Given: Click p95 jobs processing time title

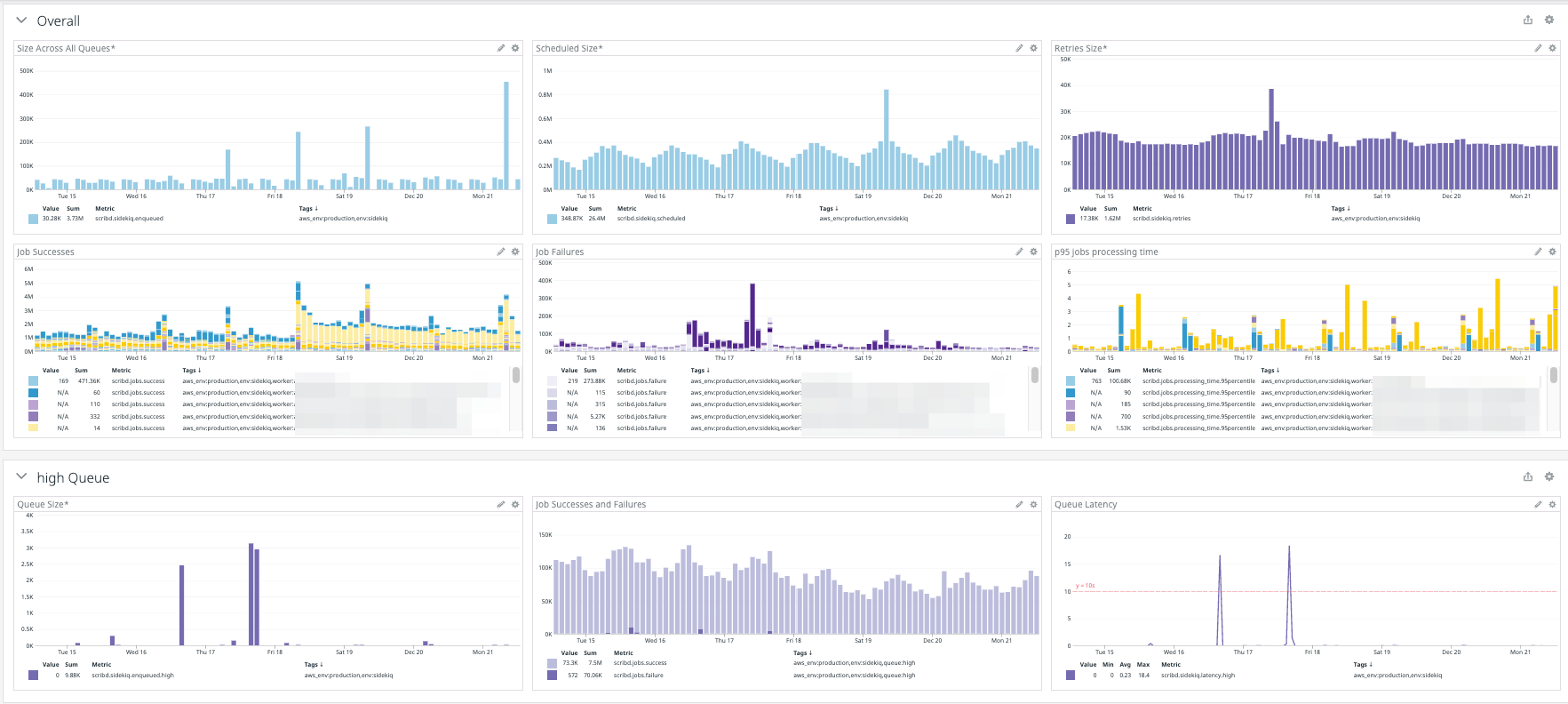Looking at the screenshot, I should point(1106,252).
